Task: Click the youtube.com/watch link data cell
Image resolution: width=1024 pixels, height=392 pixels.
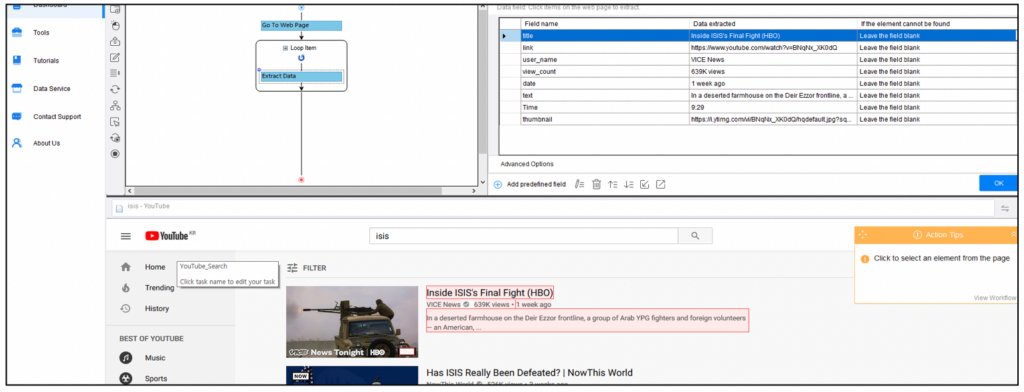Action: (773, 48)
